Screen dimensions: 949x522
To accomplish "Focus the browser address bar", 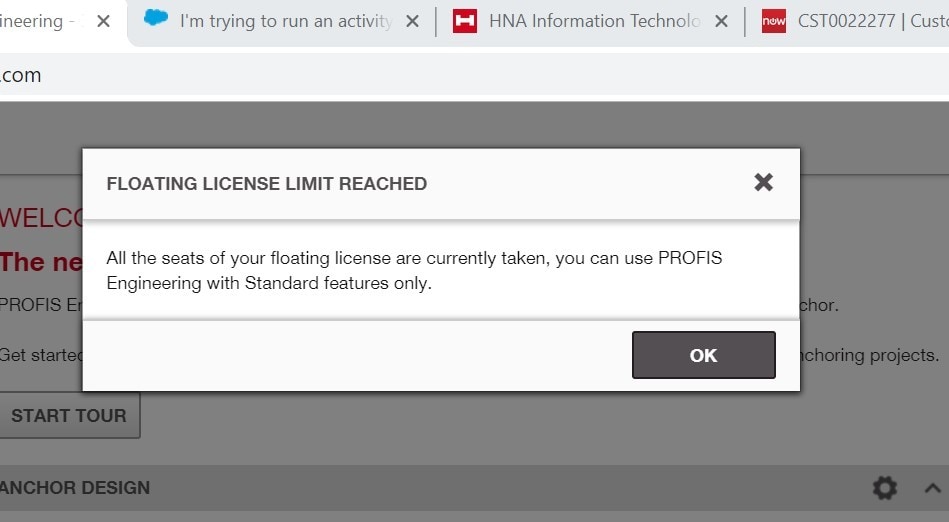I will coord(474,75).
